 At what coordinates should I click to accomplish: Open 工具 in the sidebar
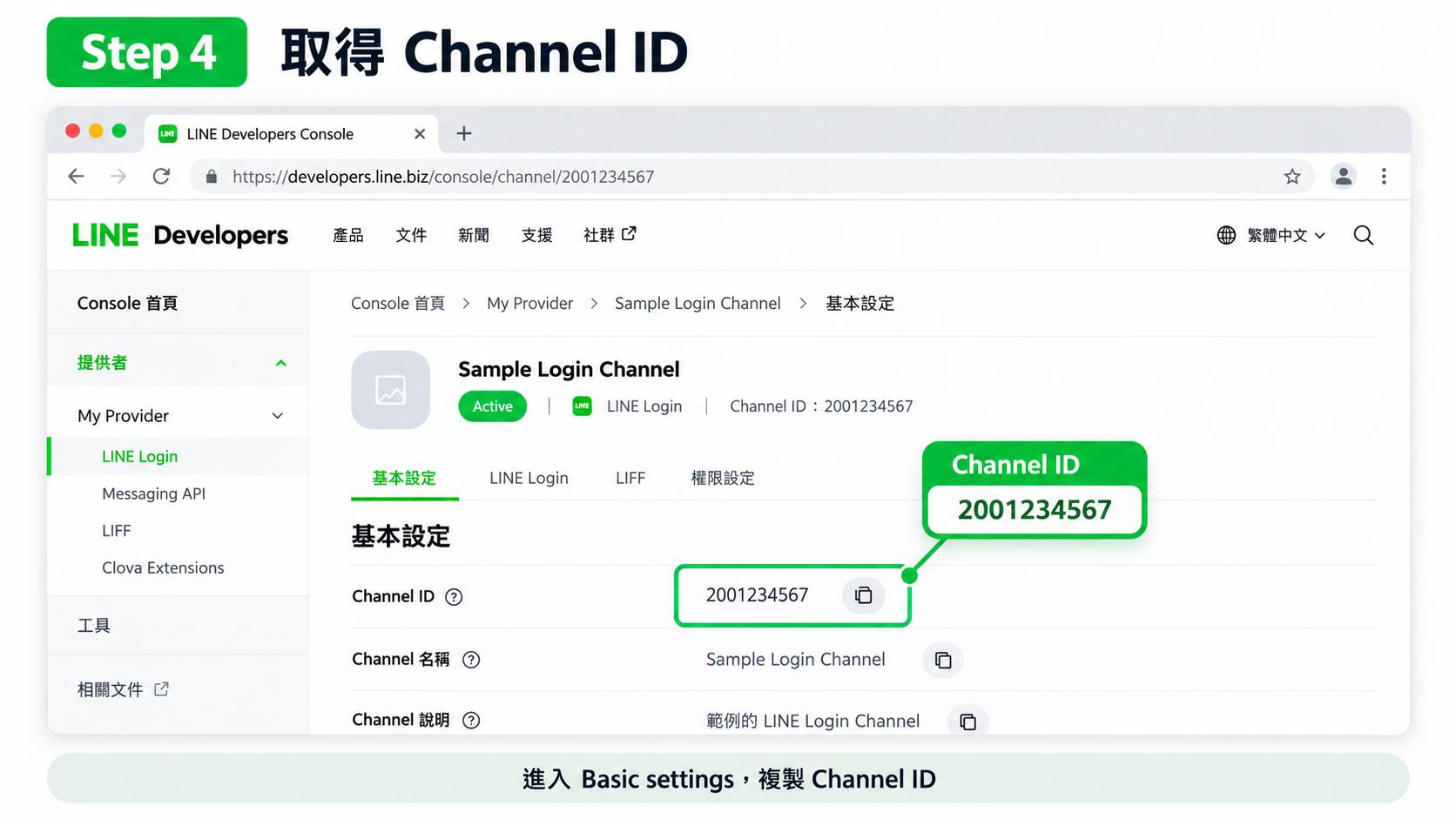(x=94, y=626)
